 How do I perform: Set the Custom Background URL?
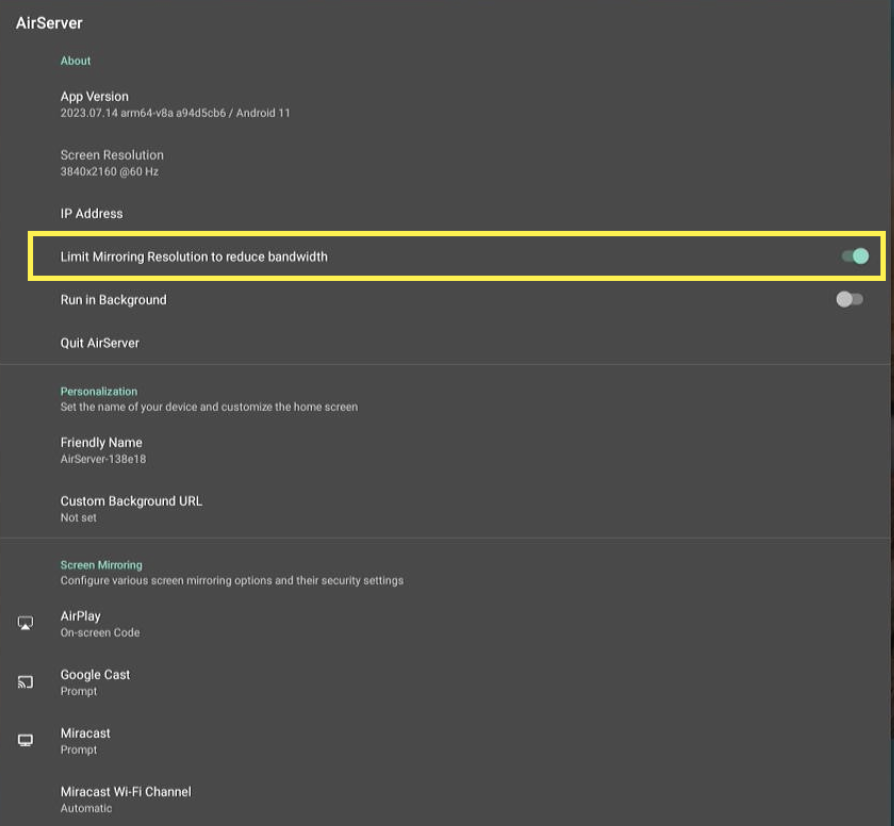tap(131, 508)
